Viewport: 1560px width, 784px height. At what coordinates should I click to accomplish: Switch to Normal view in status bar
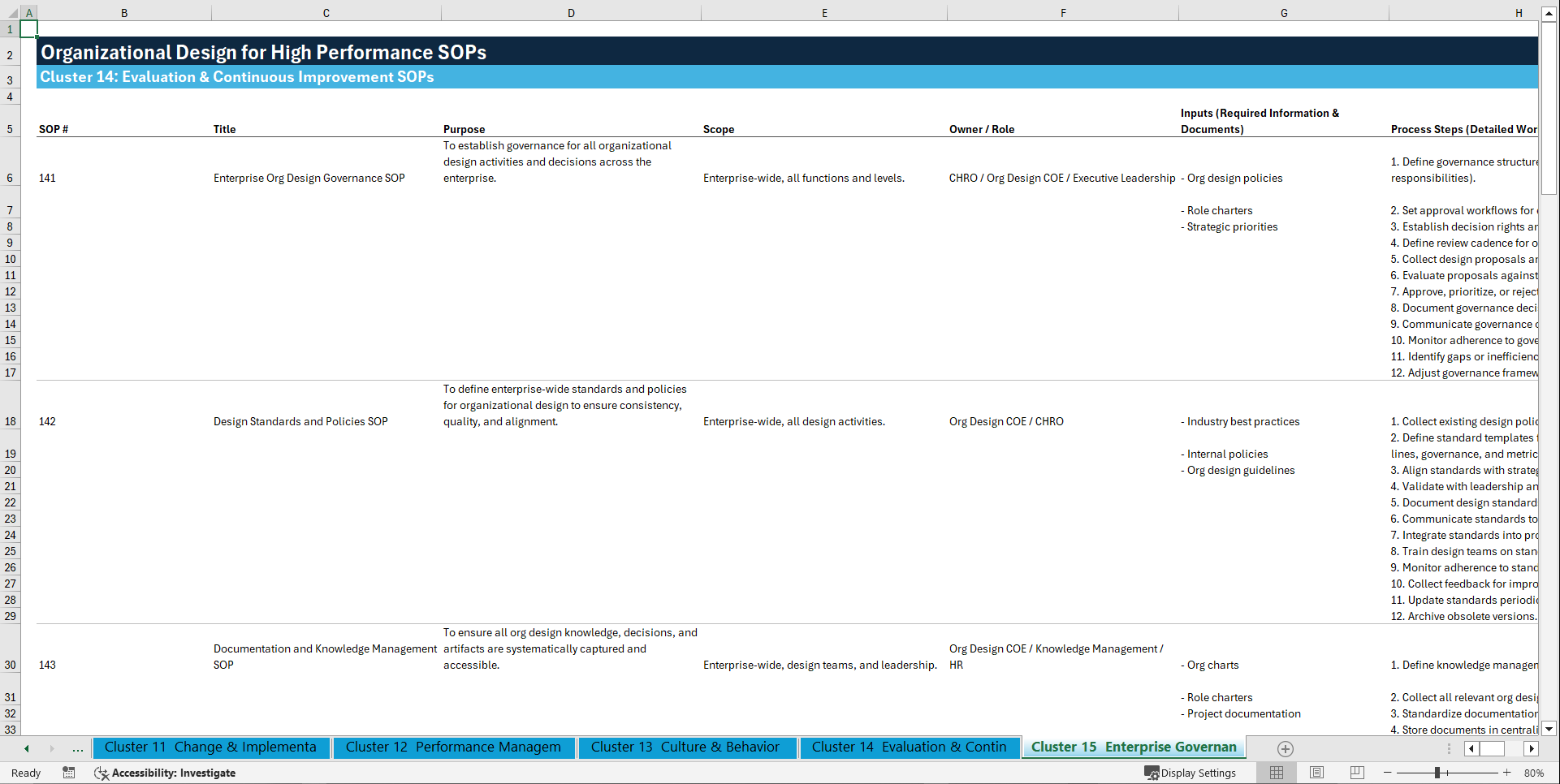click(x=1276, y=773)
